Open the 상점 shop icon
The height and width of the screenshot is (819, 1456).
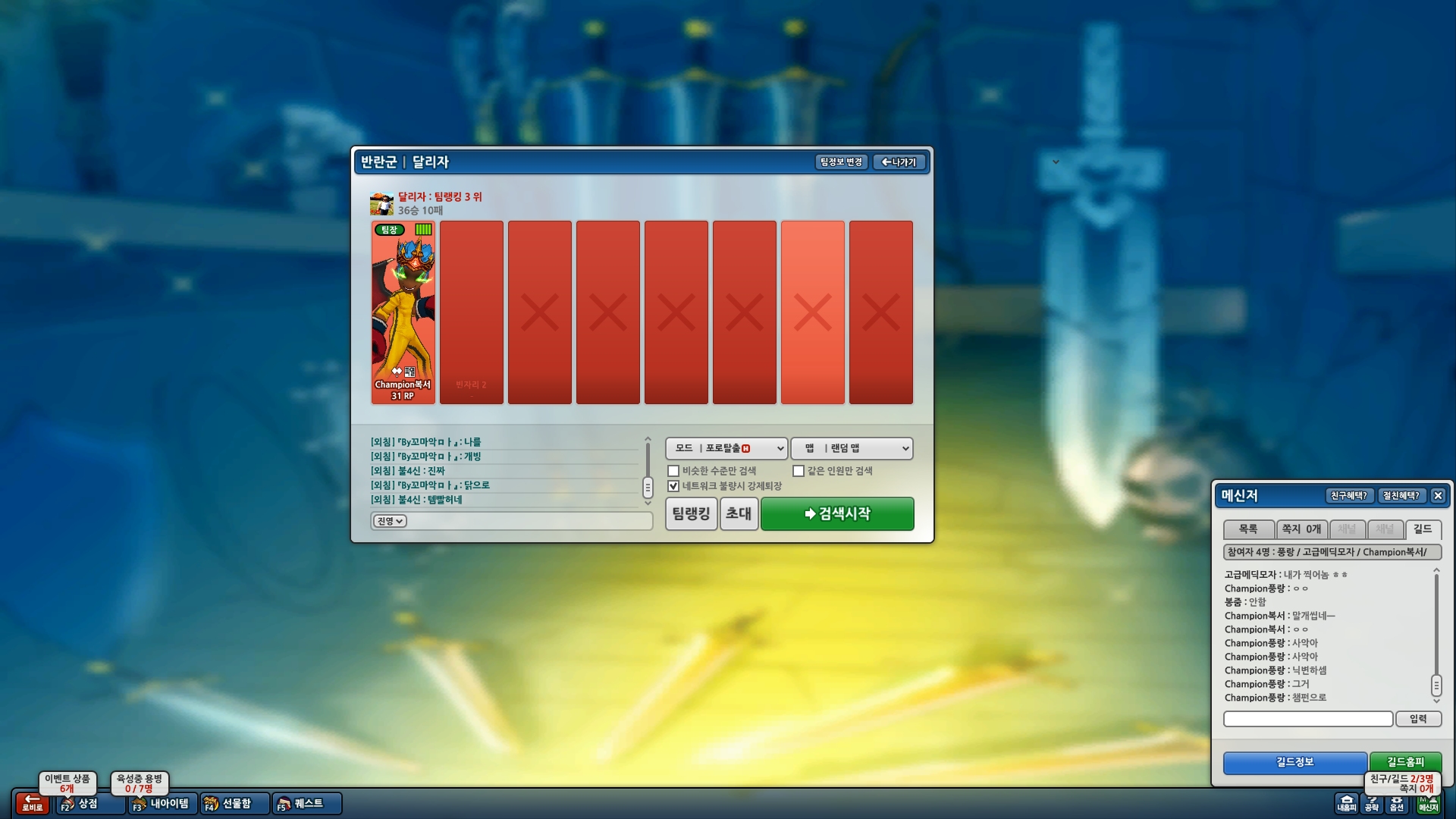(x=90, y=803)
